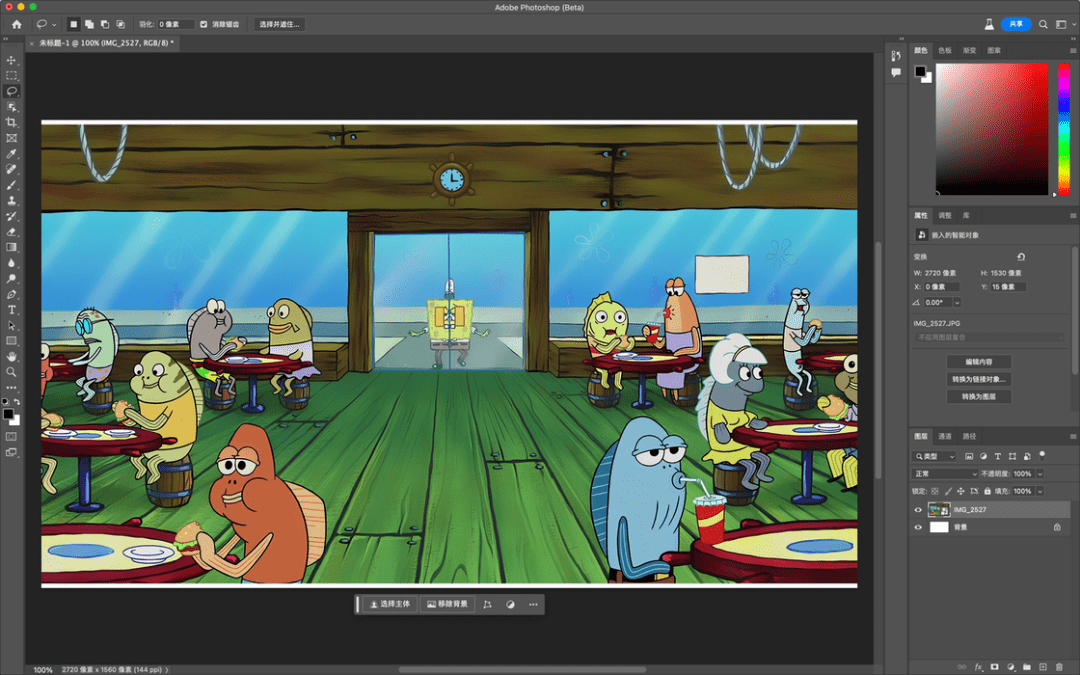Switch to the 调整 adjustments tab

tap(945, 216)
